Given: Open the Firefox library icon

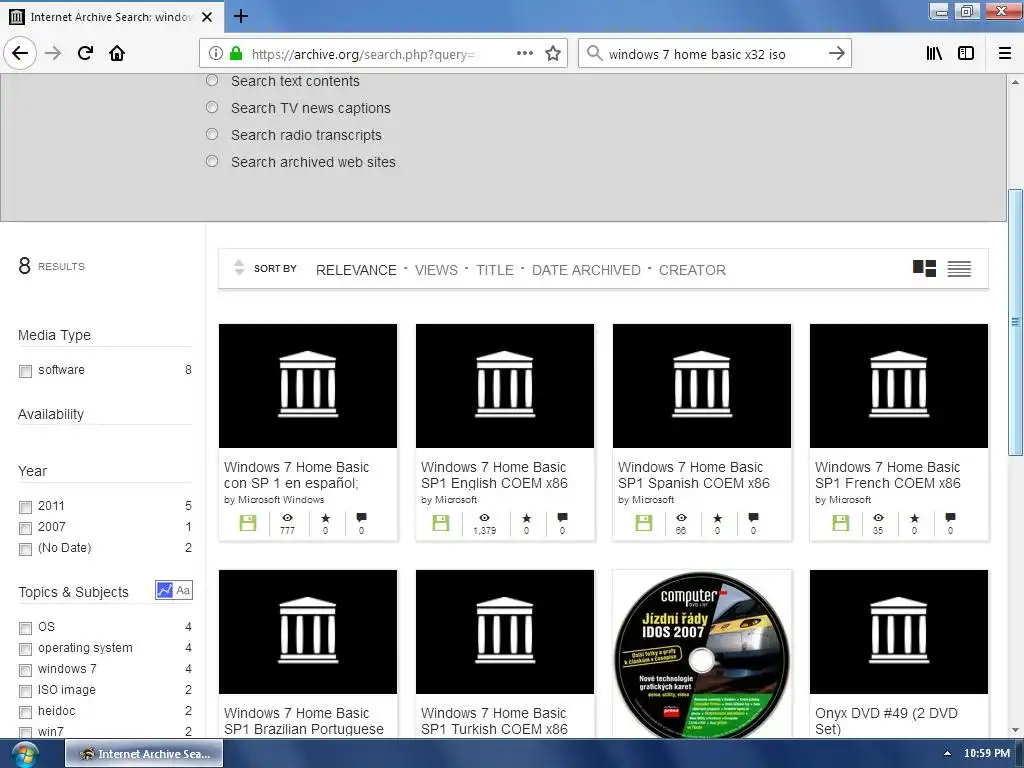Looking at the screenshot, I should point(934,53).
